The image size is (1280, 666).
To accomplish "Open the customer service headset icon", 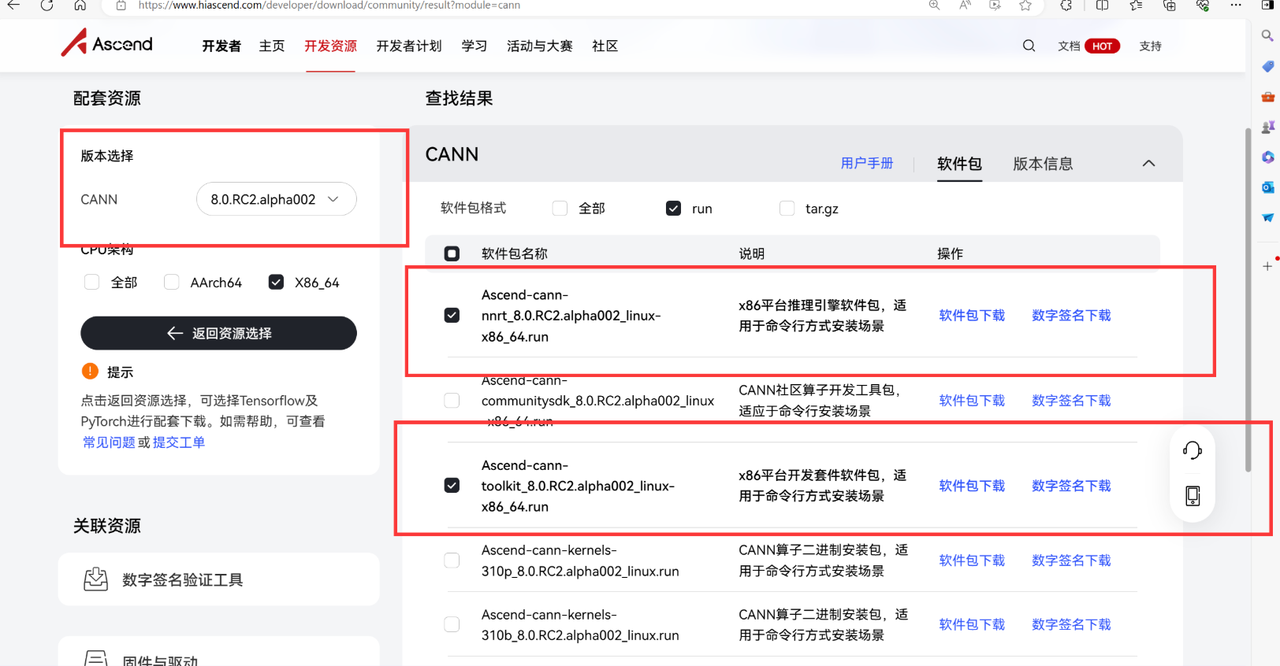I will tap(1192, 450).
